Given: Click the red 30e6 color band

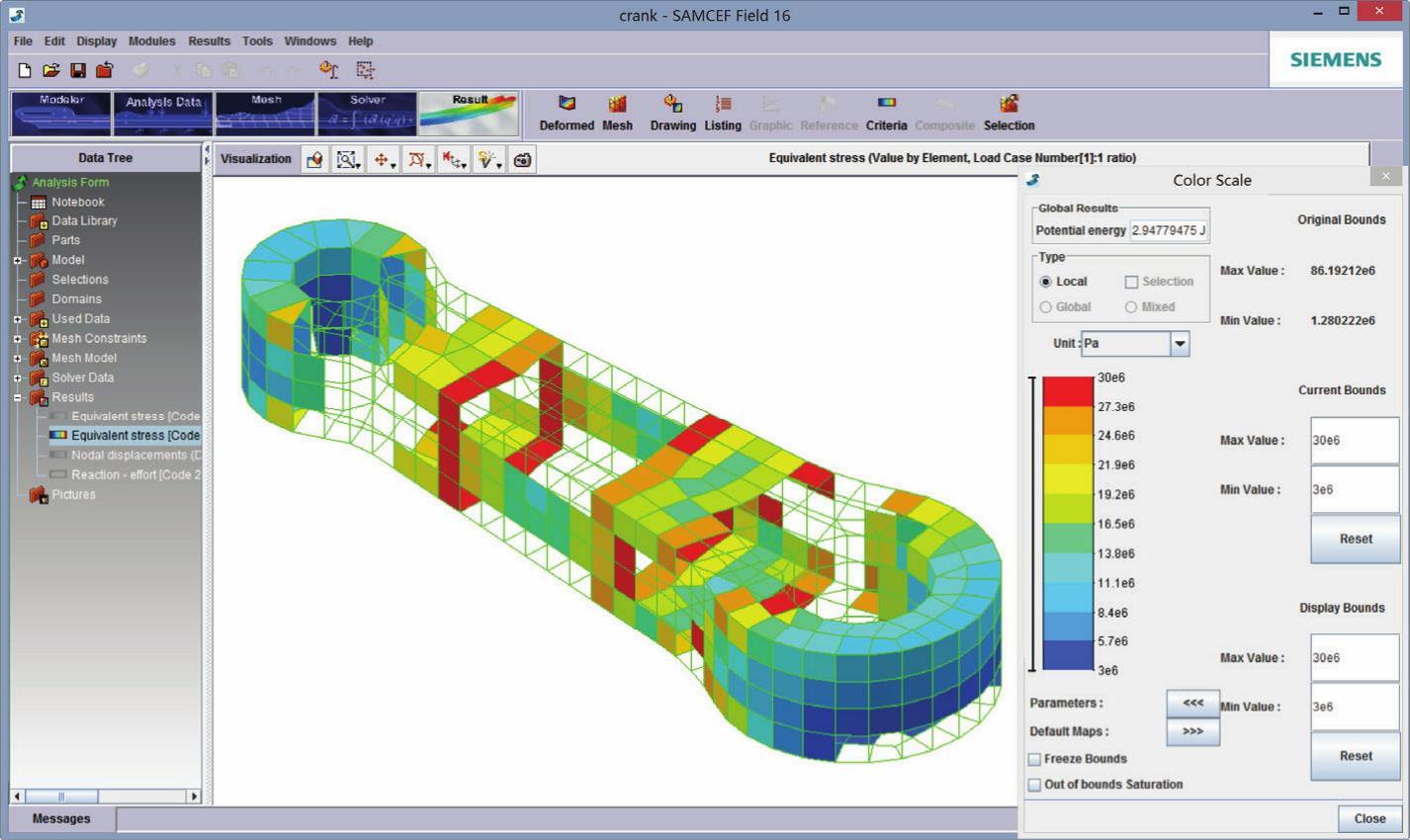Looking at the screenshot, I should pyautogui.click(x=1068, y=390).
